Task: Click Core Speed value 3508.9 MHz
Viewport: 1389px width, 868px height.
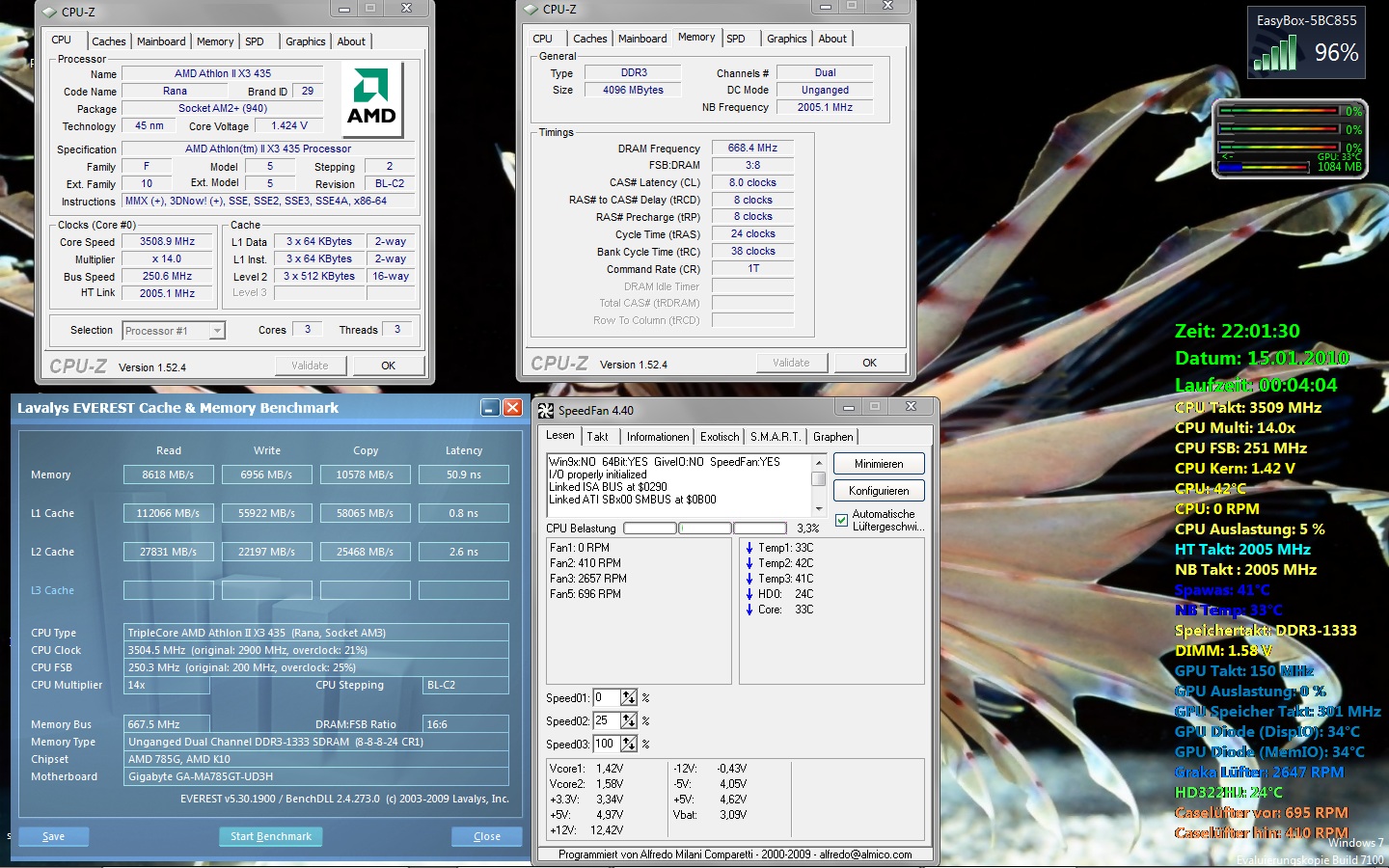Action: pos(167,242)
